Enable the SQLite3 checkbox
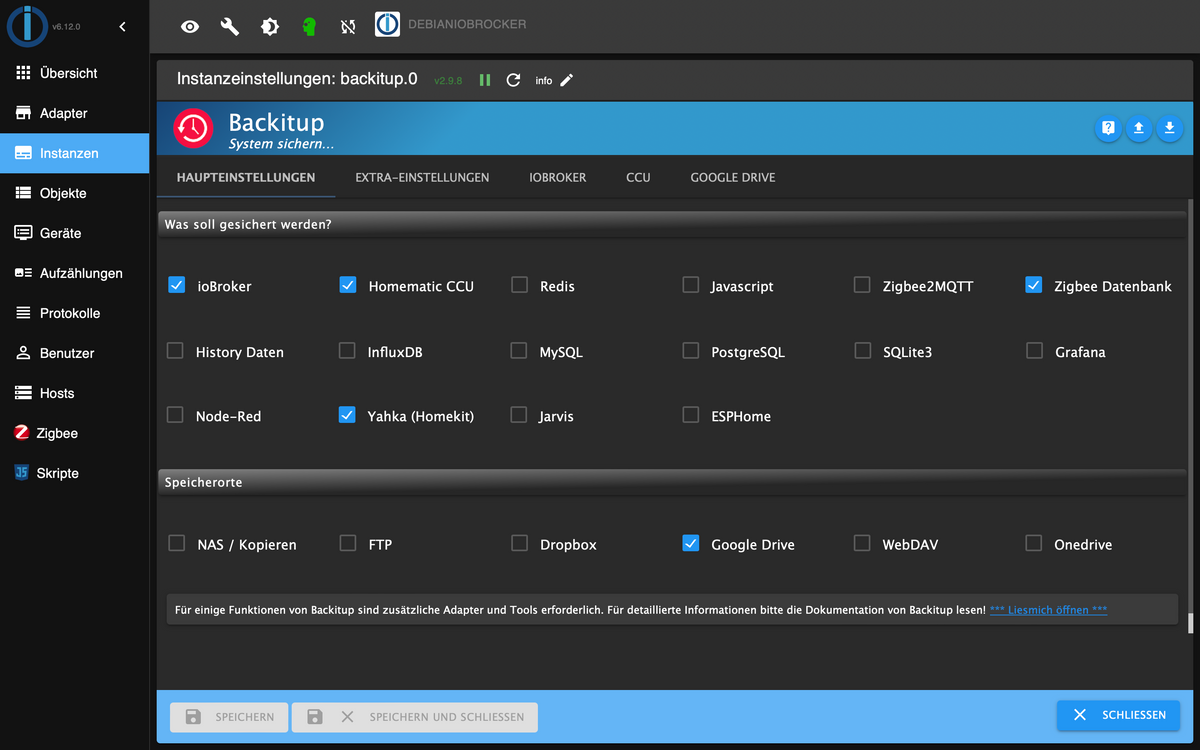Image resolution: width=1200 pixels, height=750 pixels. click(863, 351)
